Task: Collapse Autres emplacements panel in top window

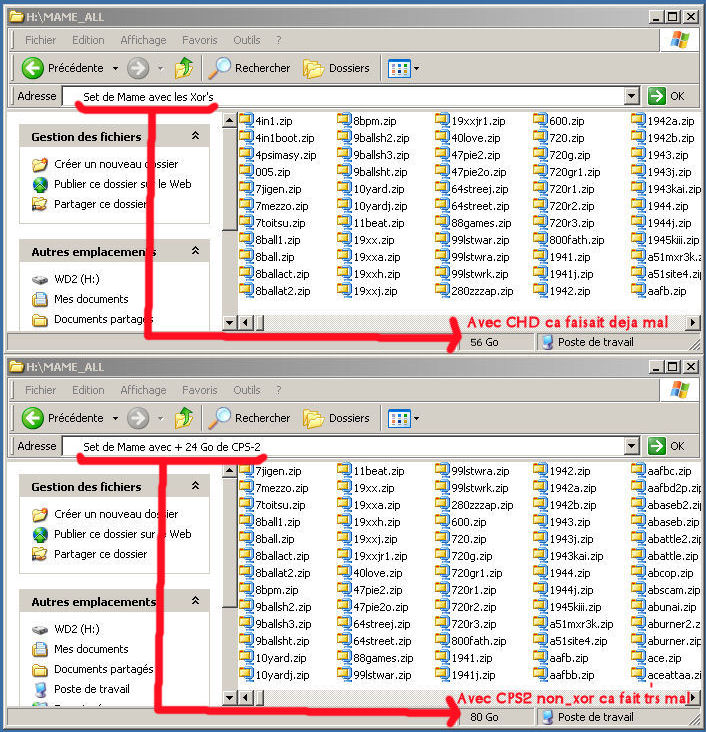Action: 196,251
